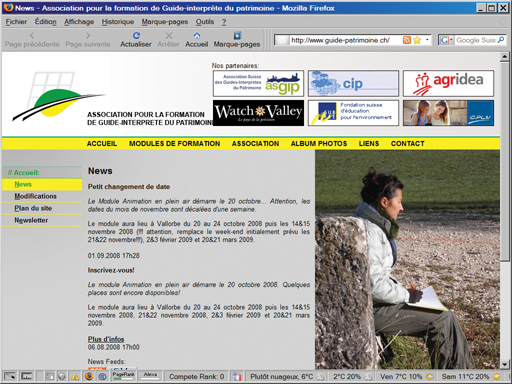Click the search magnifier icon
The width and height of the screenshot is (512, 384).
(x=501, y=40)
